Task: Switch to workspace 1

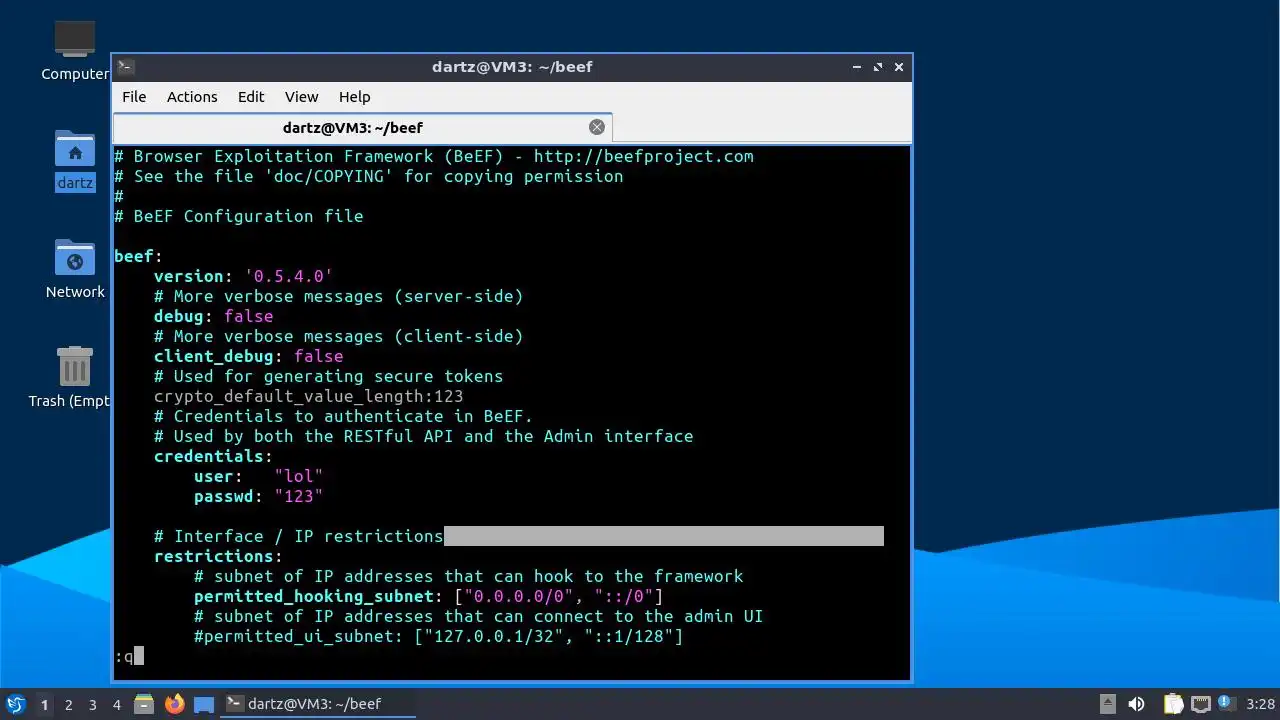Action: (44, 705)
